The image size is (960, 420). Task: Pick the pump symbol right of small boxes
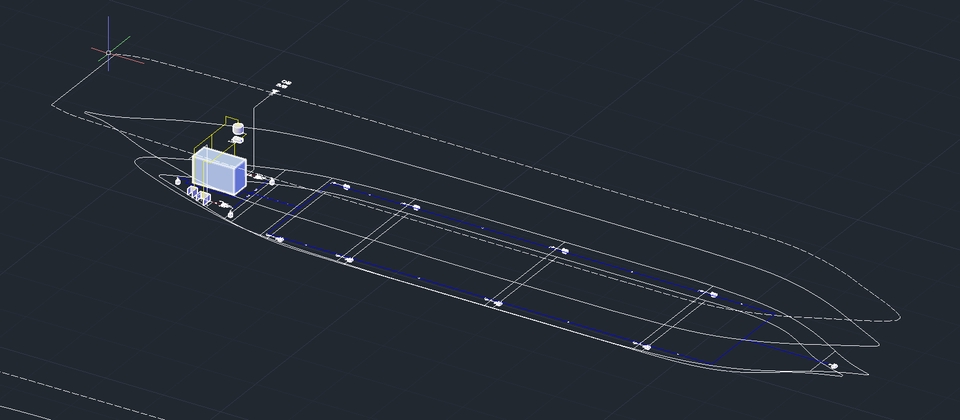click(224, 204)
